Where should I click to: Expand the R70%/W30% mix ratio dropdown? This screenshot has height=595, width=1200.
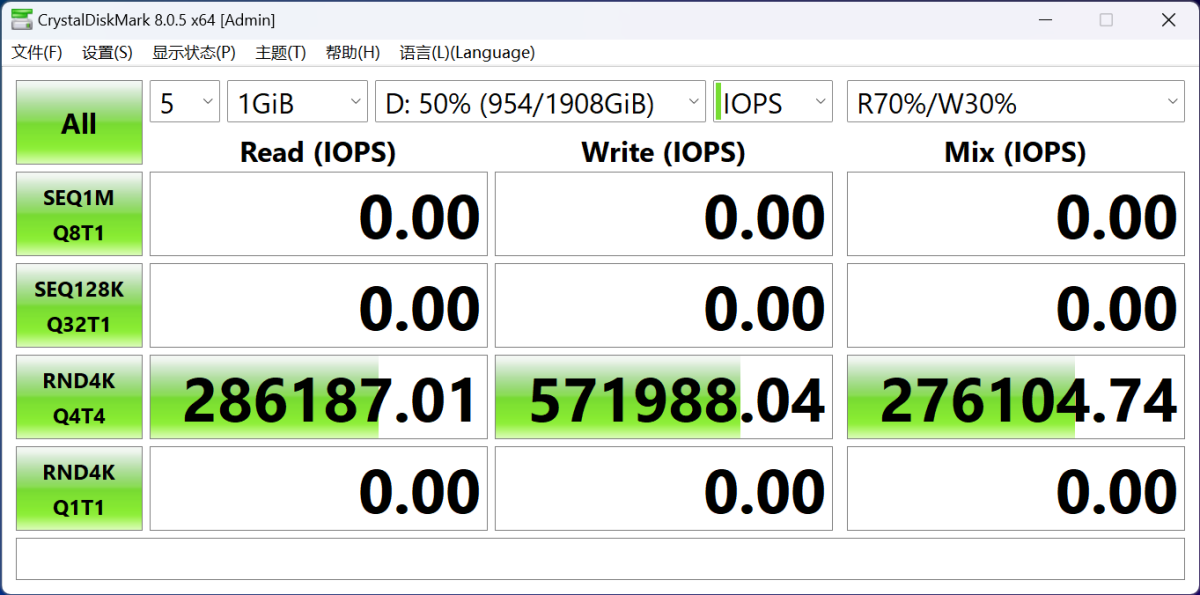[x=1015, y=102]
